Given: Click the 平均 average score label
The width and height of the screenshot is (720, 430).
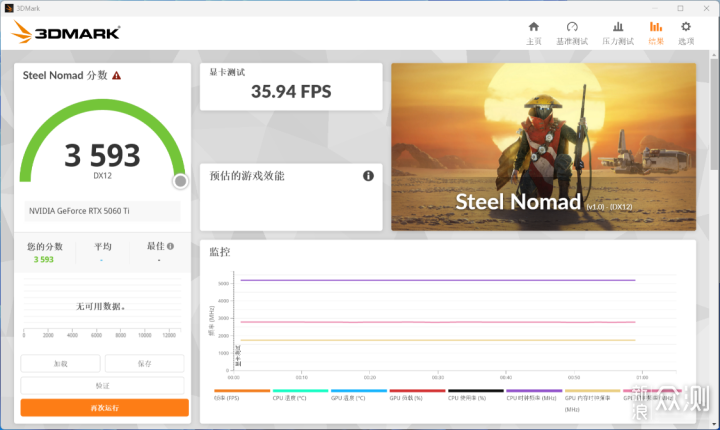Looking at the screenshot, I should pyautogui.click(x=103, y=247).
